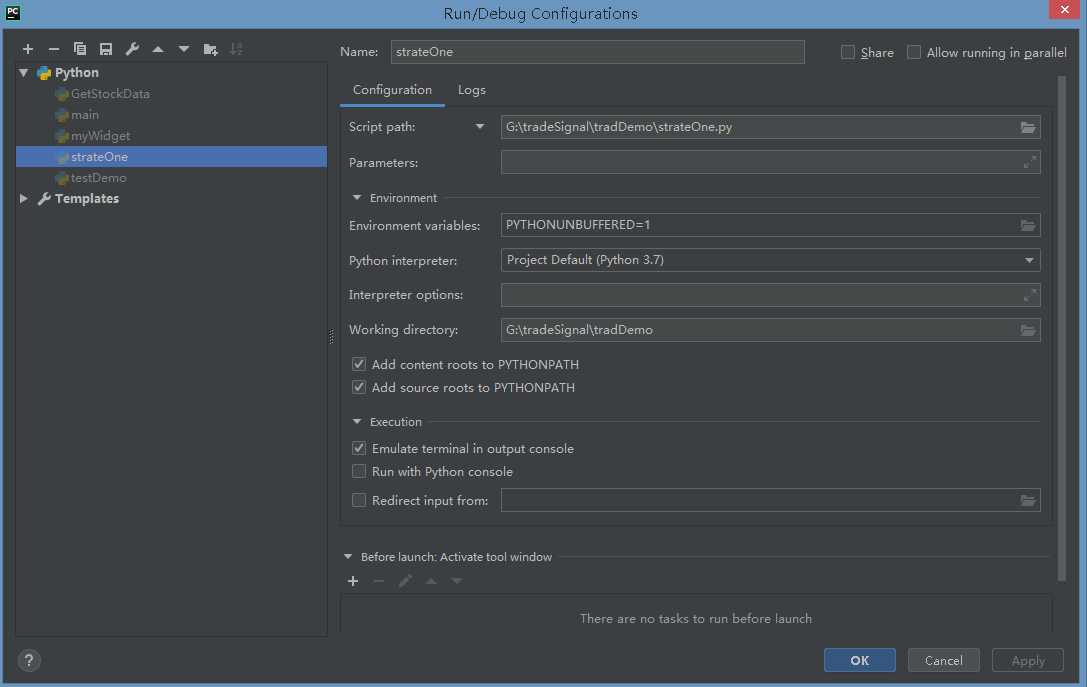Select the strateOne configuration
The image size is (1087, 687).
click(171, 157)
